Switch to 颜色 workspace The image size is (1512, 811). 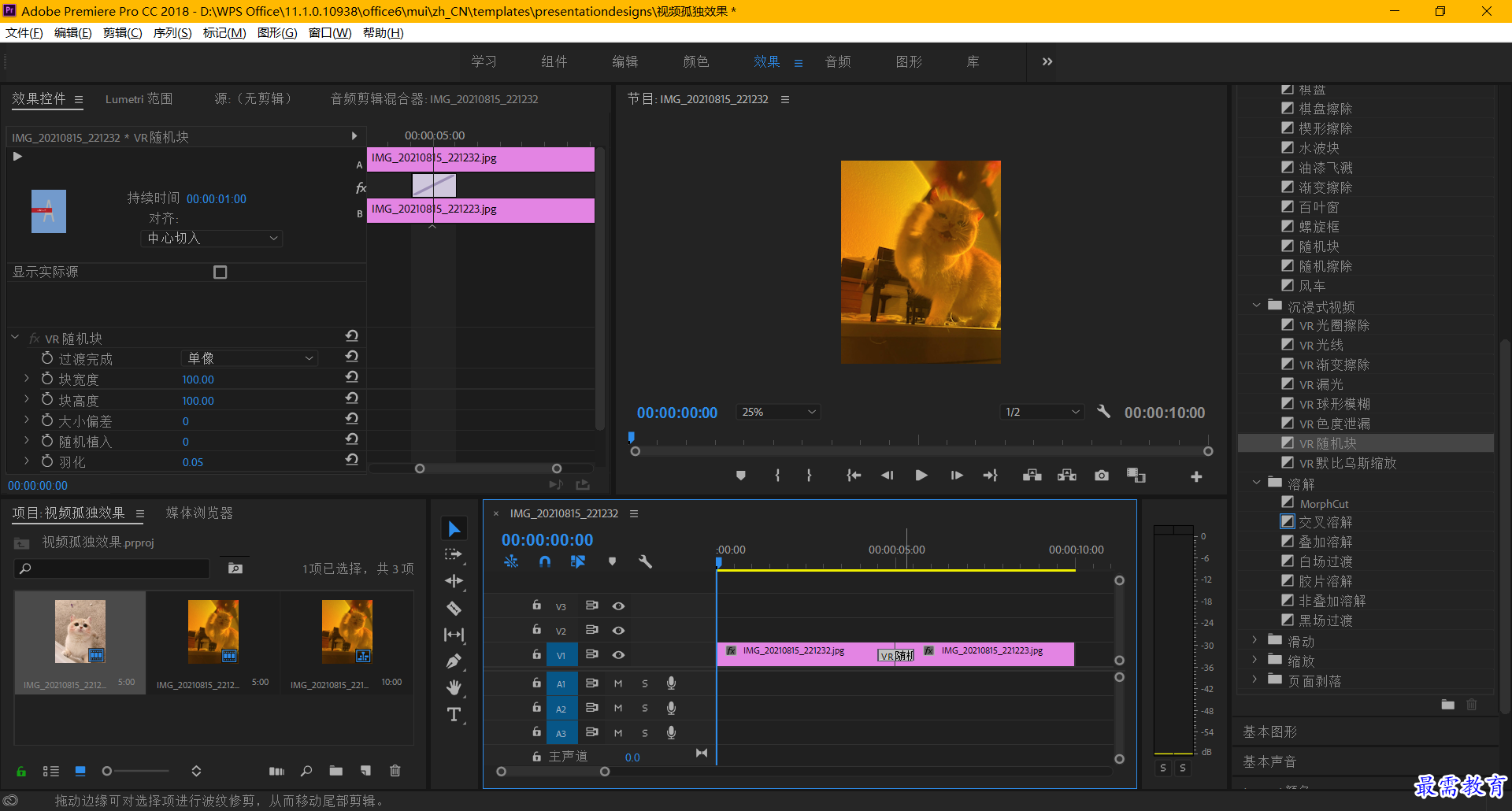696,61
